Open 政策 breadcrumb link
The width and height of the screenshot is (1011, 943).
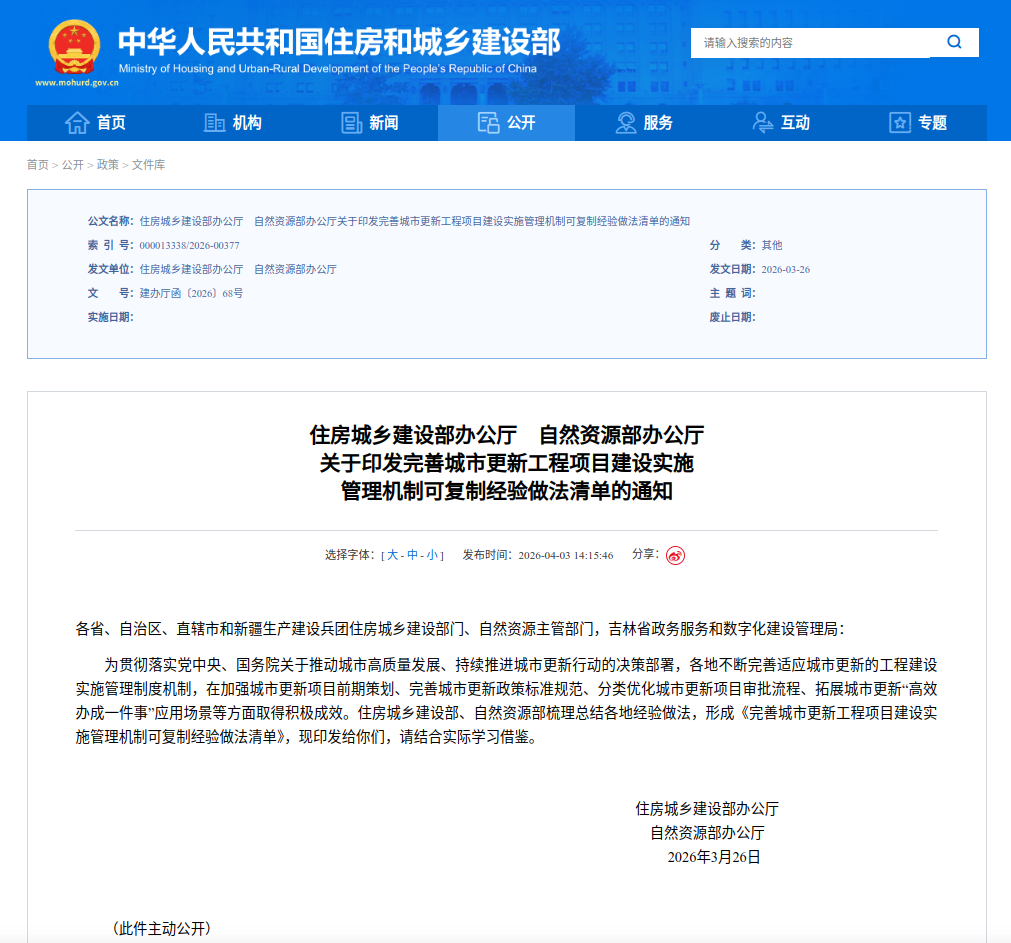tap(107, 165)
